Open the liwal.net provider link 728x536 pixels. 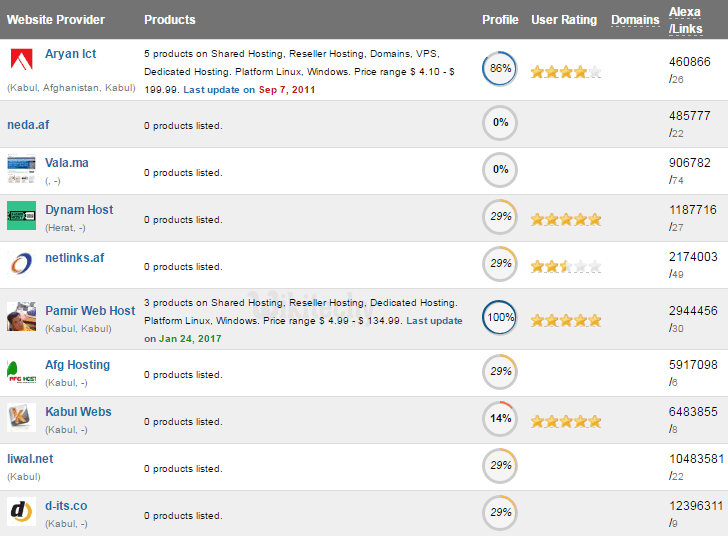[x=30, y=459]
